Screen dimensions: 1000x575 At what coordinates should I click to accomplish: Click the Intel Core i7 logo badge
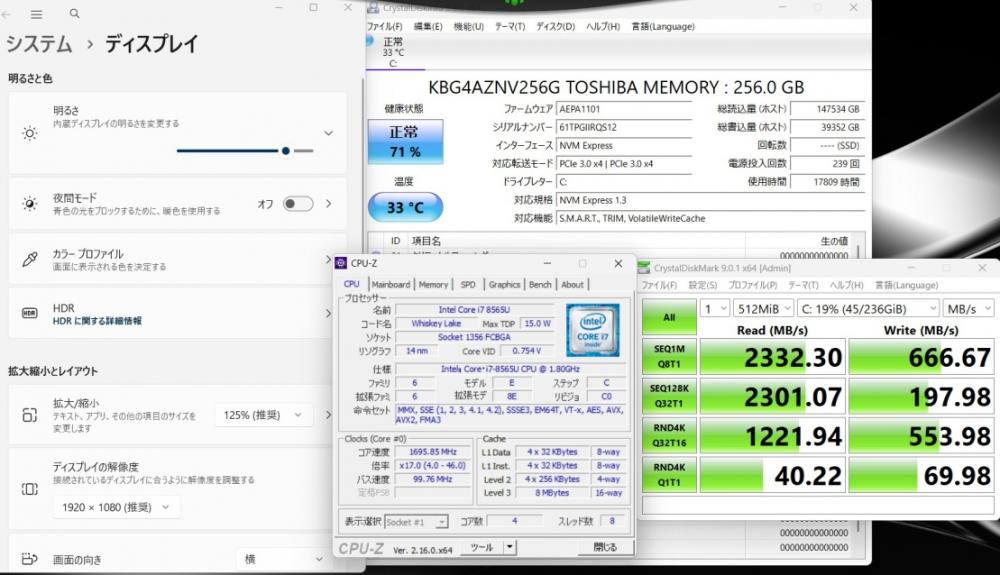(592, 330)
